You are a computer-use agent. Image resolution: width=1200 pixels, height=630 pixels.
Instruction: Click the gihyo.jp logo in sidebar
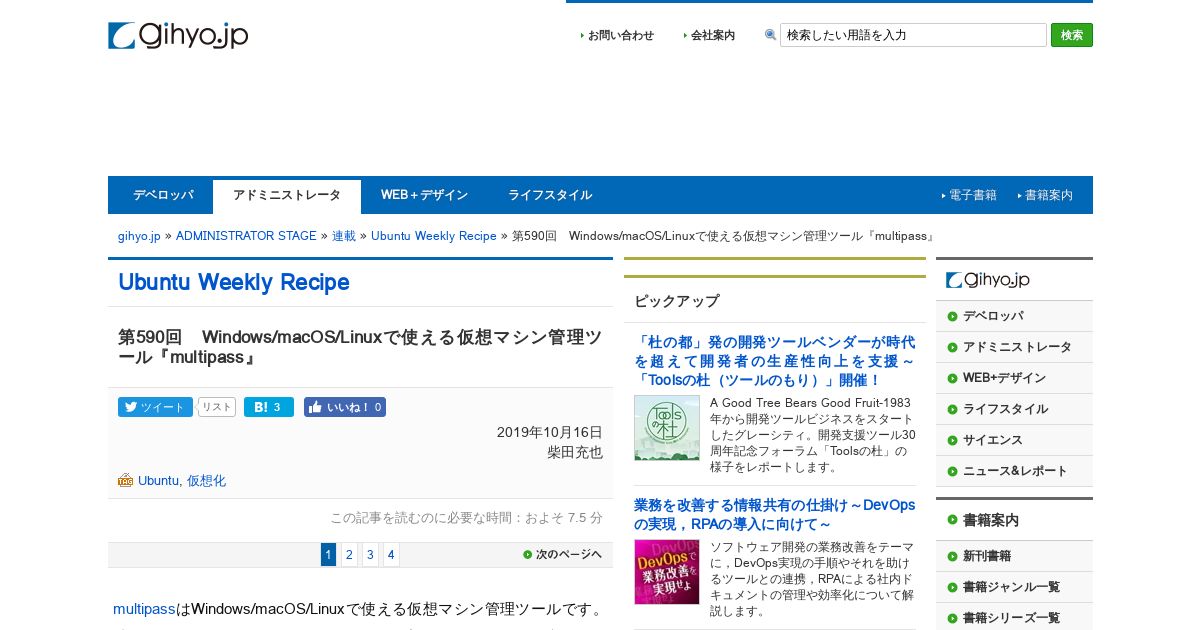coord(988,280)
